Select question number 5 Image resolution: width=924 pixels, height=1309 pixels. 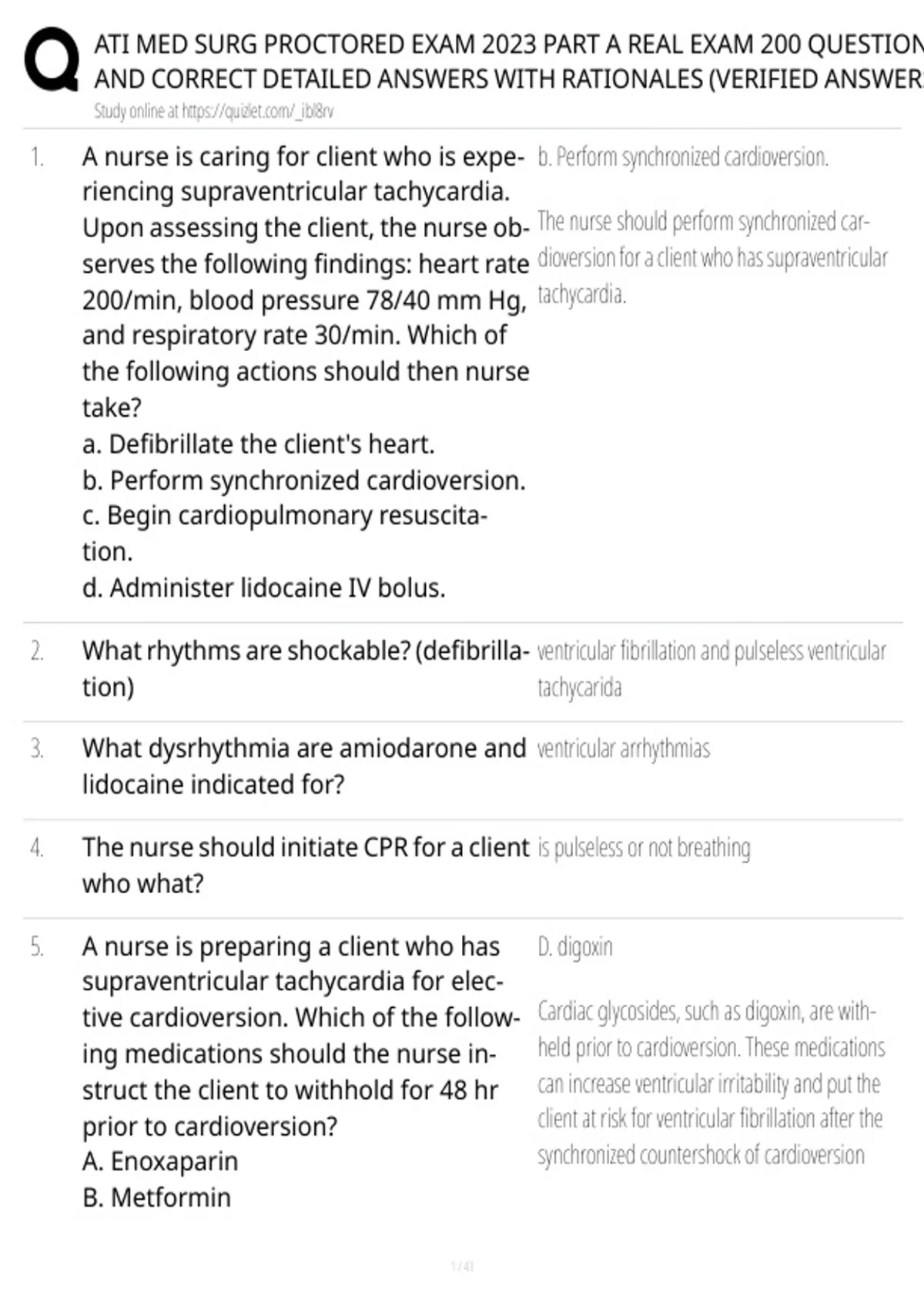[x=37, y=946]
